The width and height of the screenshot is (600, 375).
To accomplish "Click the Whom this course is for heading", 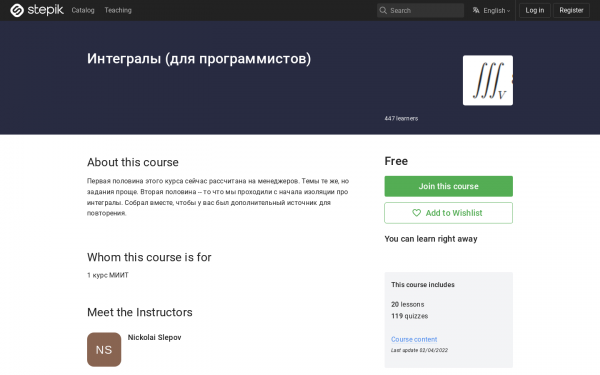I will click(x=149, y=257).
